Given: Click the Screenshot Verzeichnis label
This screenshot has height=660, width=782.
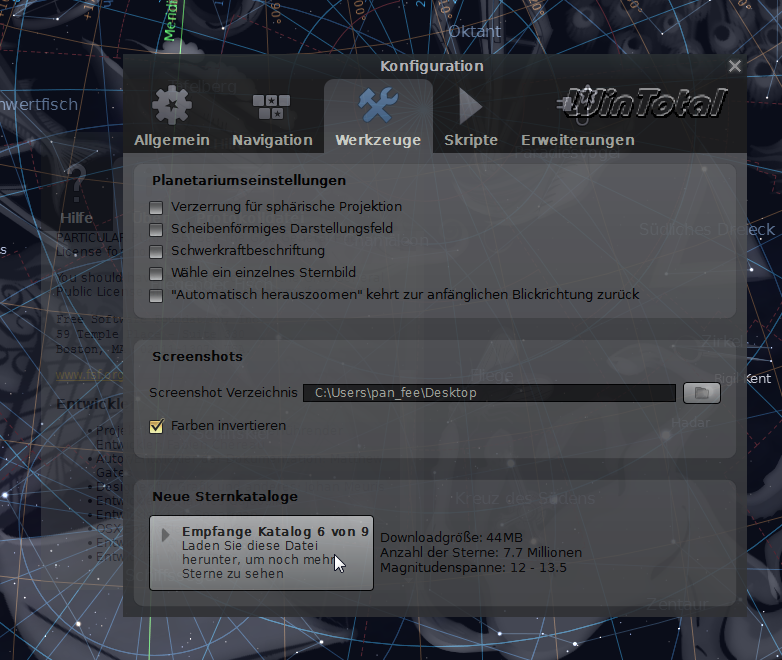Looking at the screenshot, I should pos(223,393).
